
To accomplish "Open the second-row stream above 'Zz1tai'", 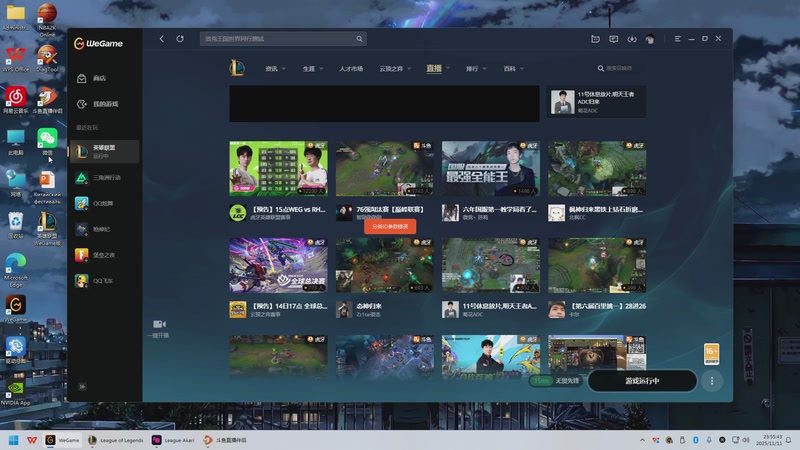I will pyautogui.click(x=385, y=265).
